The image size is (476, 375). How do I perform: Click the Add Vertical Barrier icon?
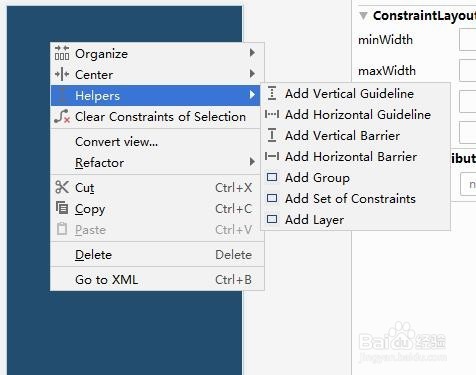272,135
